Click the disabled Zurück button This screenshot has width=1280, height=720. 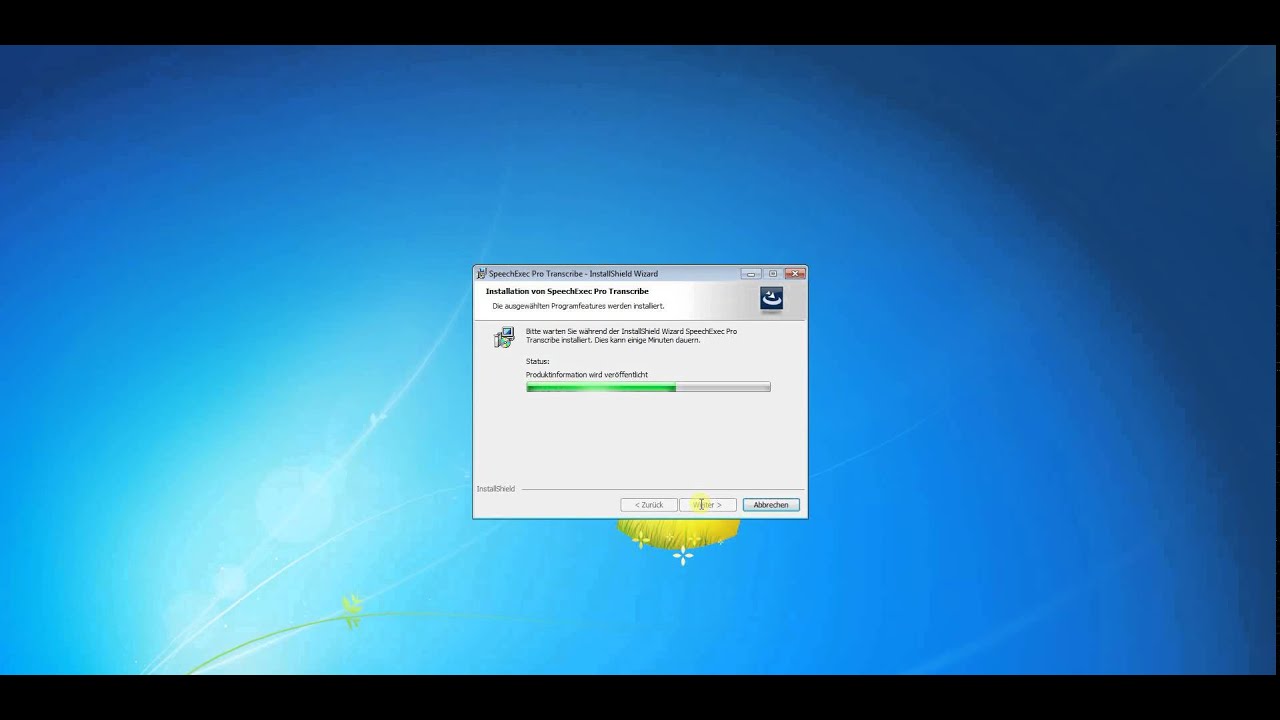pyautogui.click(x=649, y=505)
